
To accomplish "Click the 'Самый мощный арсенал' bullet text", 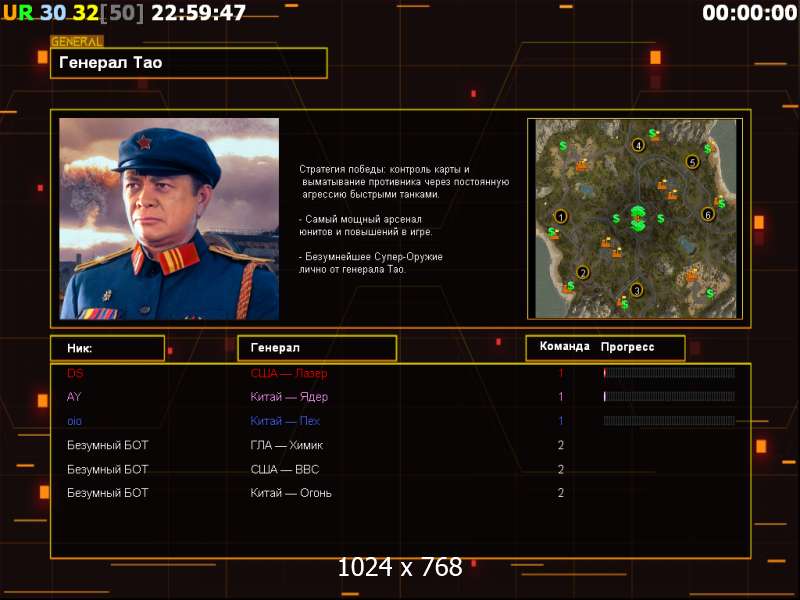I will point(365,225).
